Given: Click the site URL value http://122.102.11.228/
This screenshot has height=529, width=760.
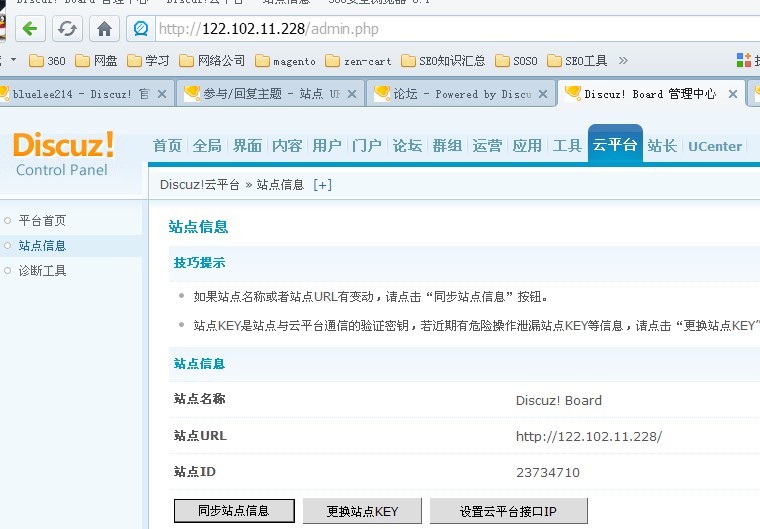Looking at the screenshot, I should [x=588, y=436].
